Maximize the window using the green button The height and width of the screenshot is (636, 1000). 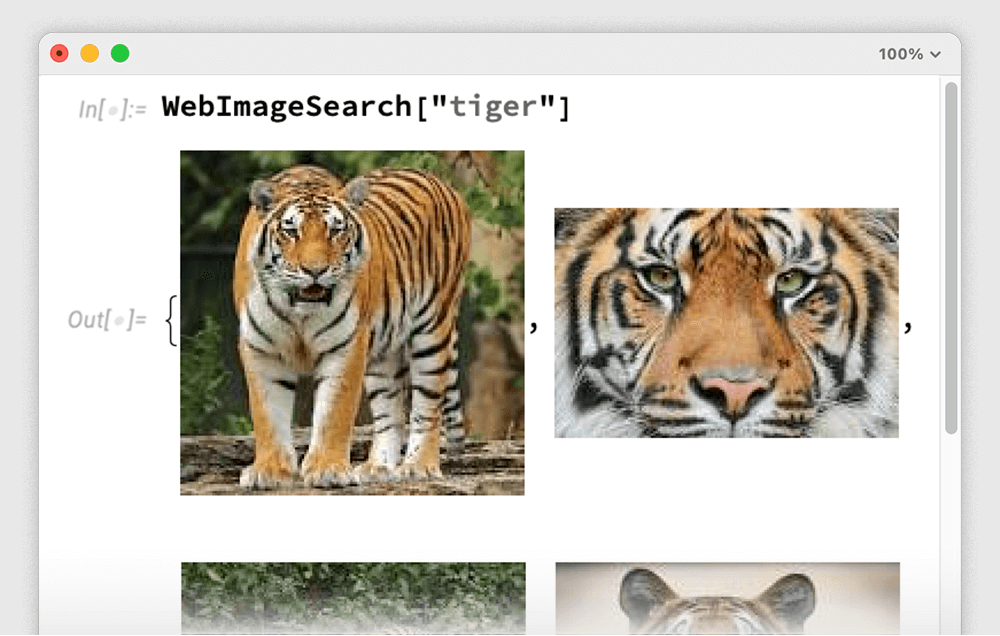tap(120, 54)
